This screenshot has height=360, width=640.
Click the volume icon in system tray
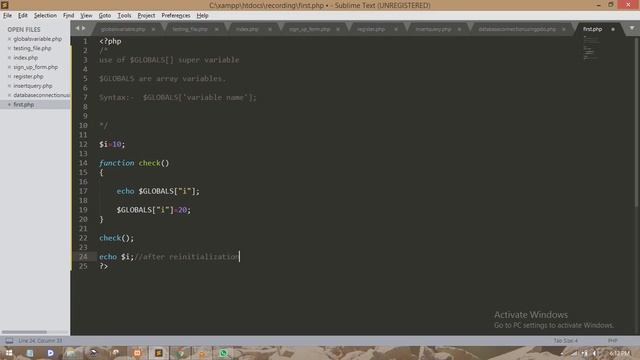tap(595, 353)
